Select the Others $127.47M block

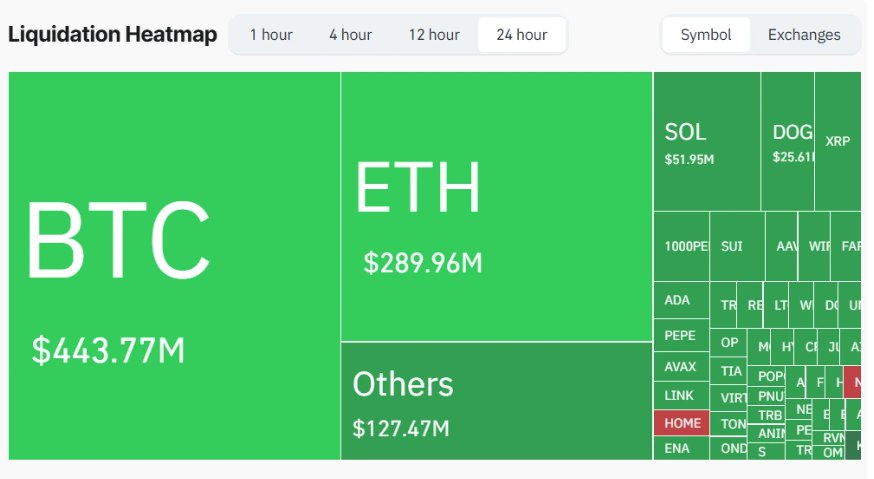point(497,401)
